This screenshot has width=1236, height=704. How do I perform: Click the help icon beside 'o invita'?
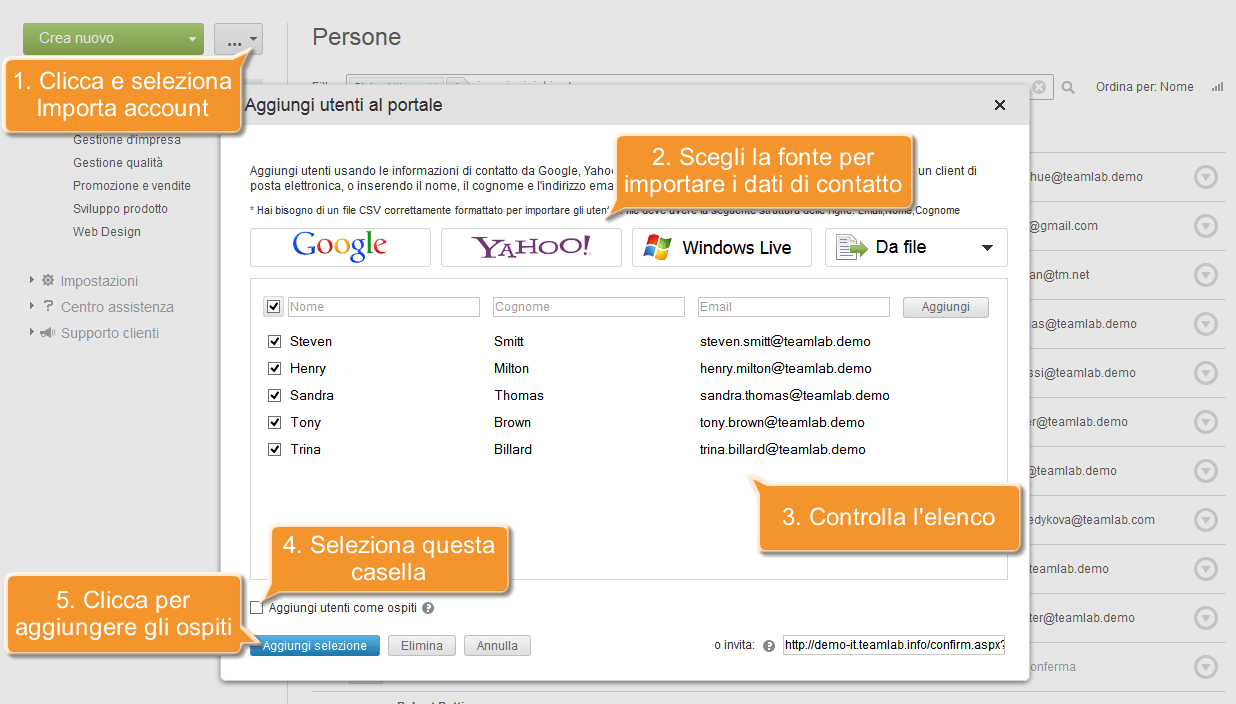(x=769, y=646)
